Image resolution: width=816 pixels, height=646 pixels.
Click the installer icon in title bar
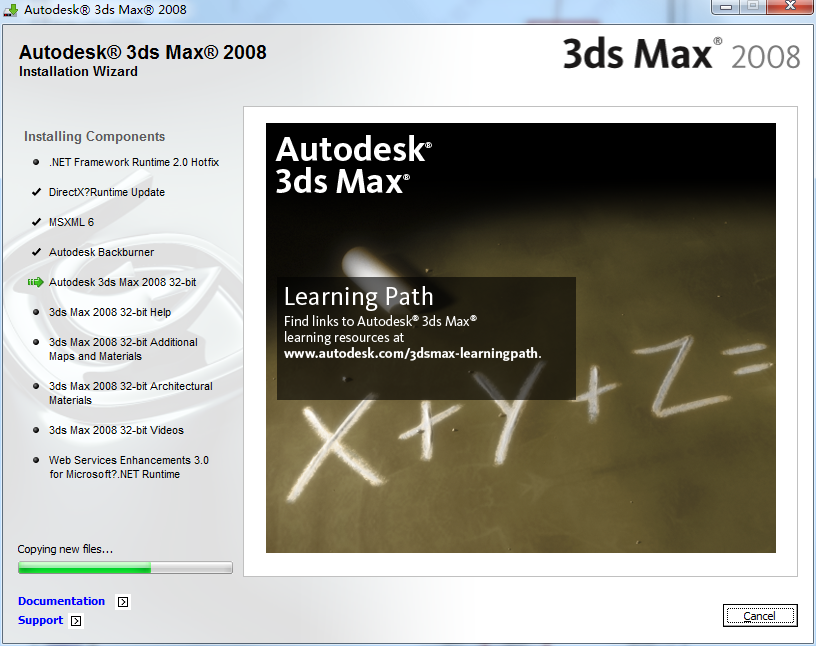point(10,9)
